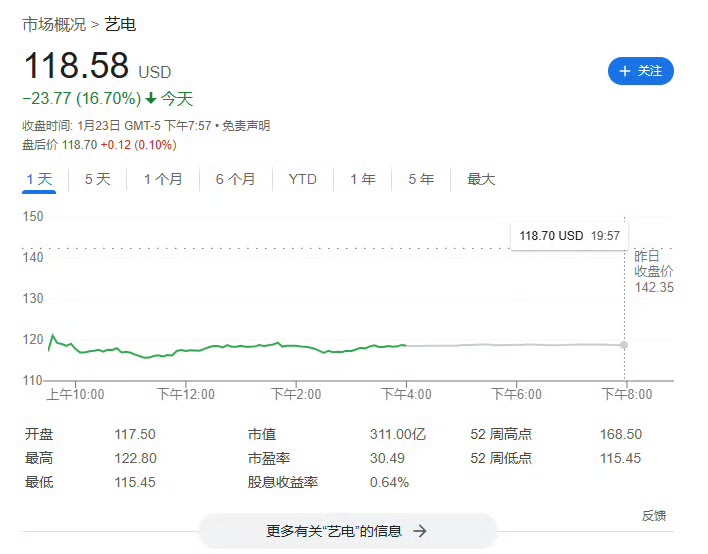Click the 市值 value 311.00亿
708x554 pixels.
click(398, 434)
